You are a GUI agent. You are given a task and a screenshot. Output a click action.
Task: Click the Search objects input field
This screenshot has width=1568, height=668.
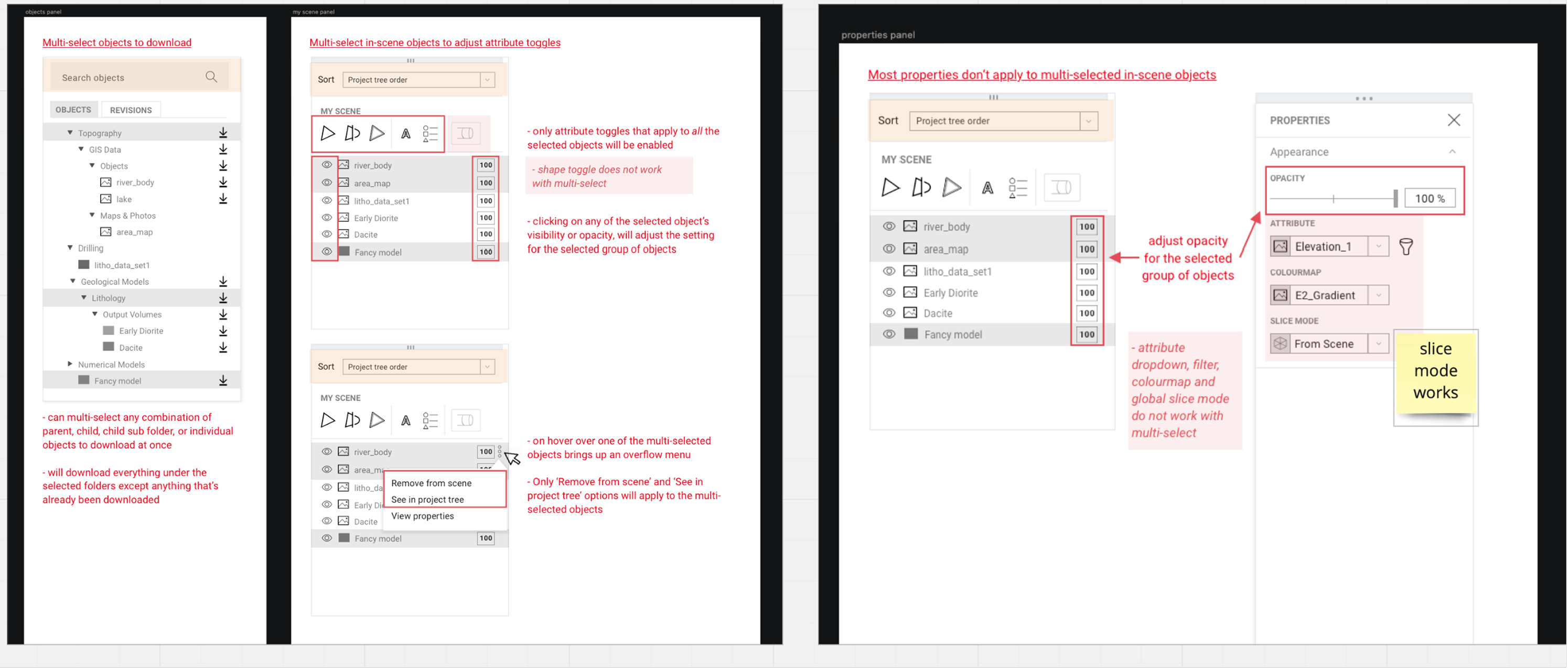click(139, 77)
